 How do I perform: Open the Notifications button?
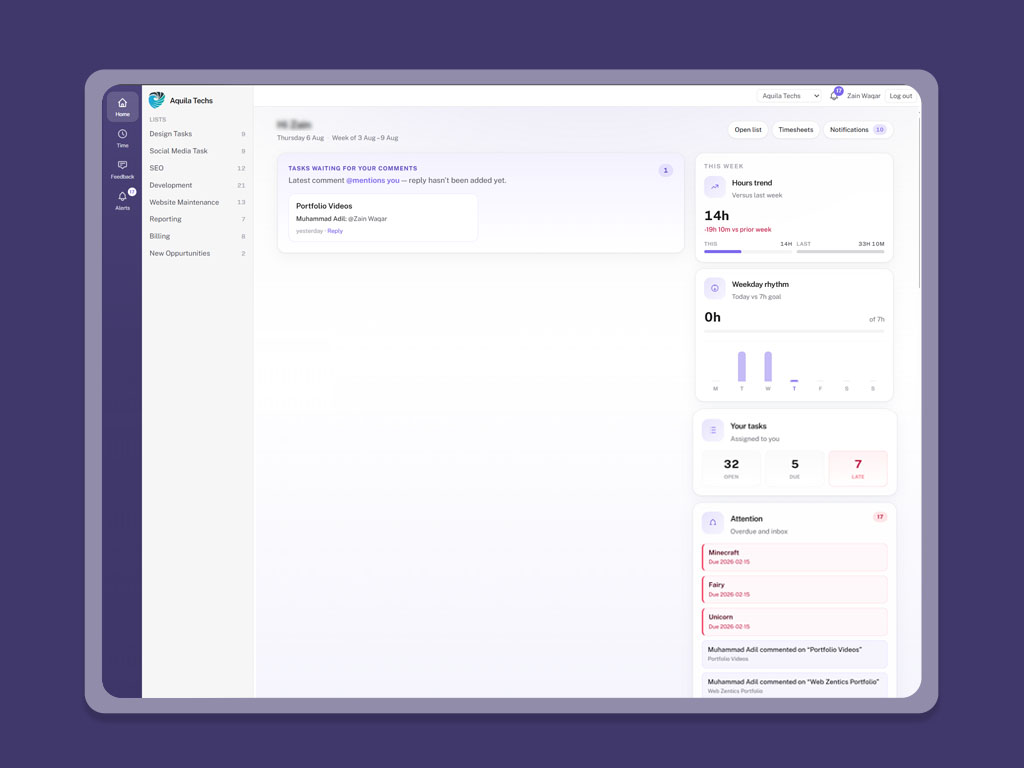coord(857,130)
